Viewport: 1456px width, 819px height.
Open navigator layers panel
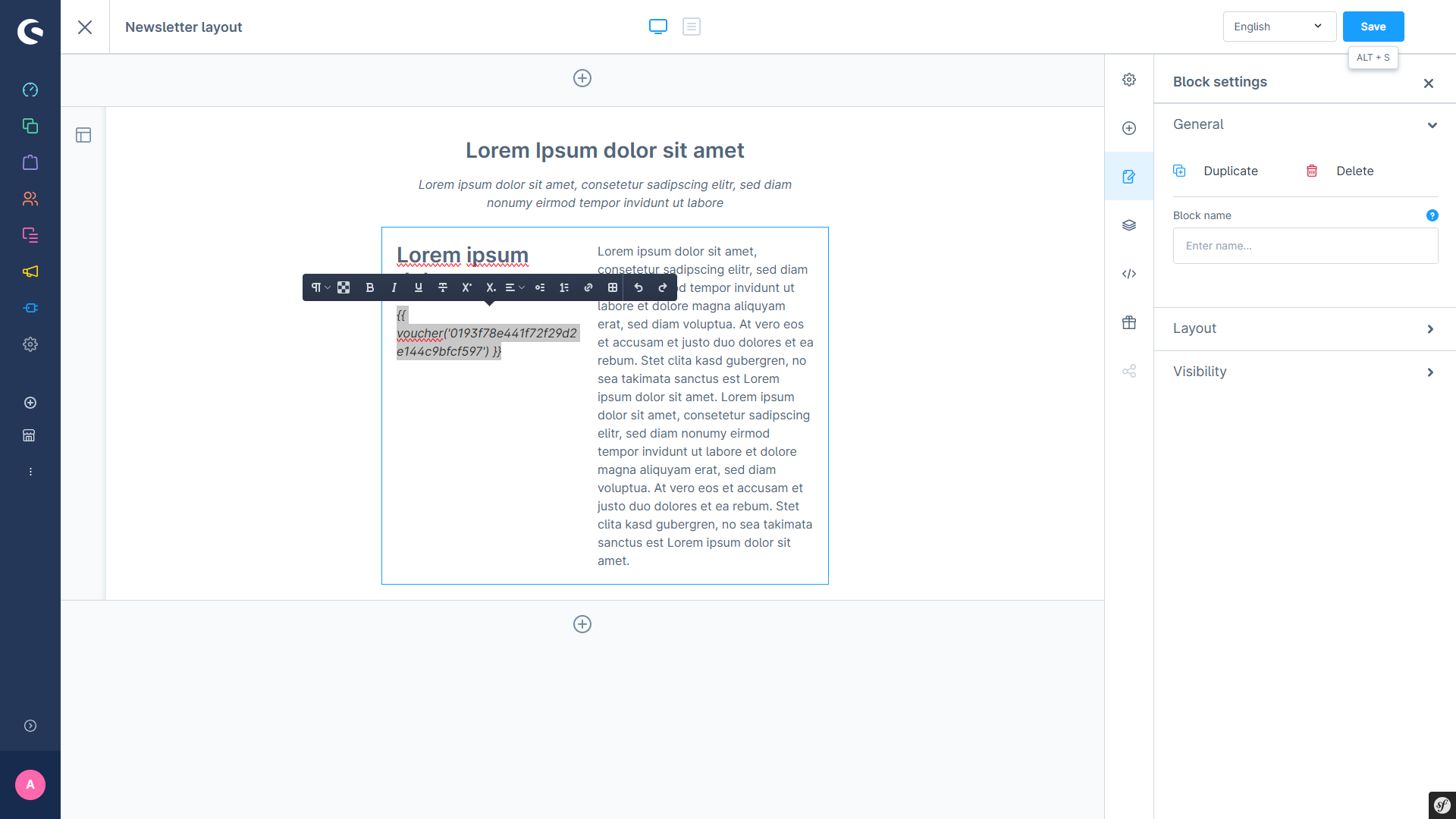click(x=1129, y=225)
